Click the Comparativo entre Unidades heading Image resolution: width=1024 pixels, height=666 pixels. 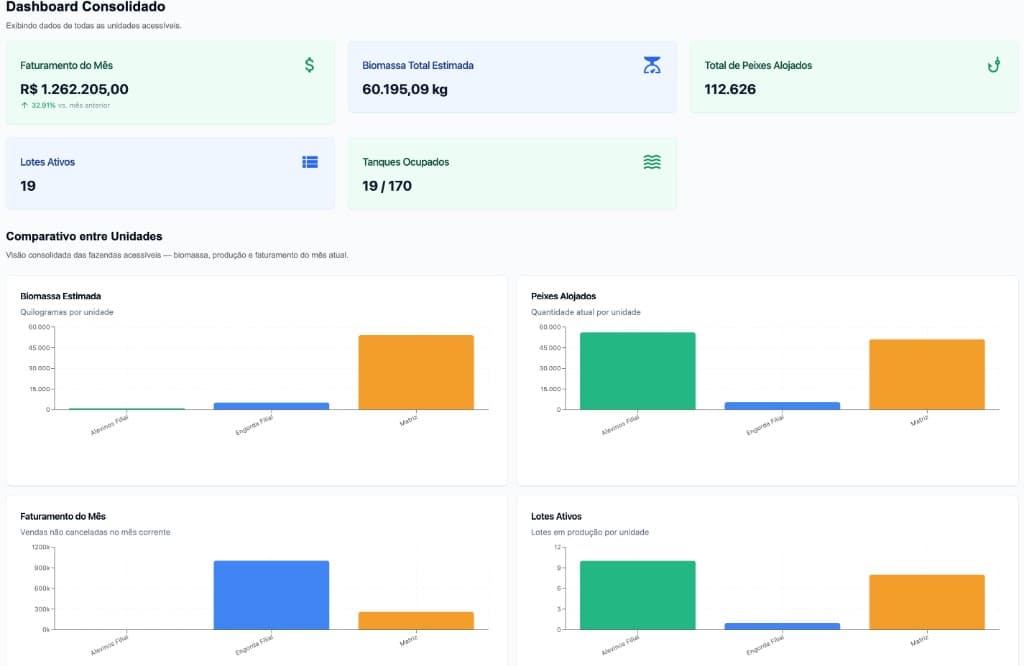84,236
